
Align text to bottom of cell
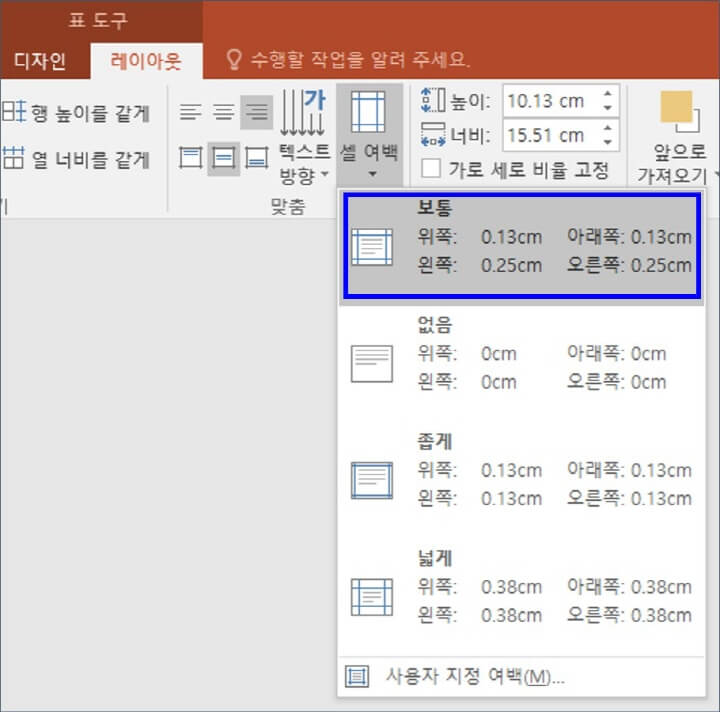point(256,158)
